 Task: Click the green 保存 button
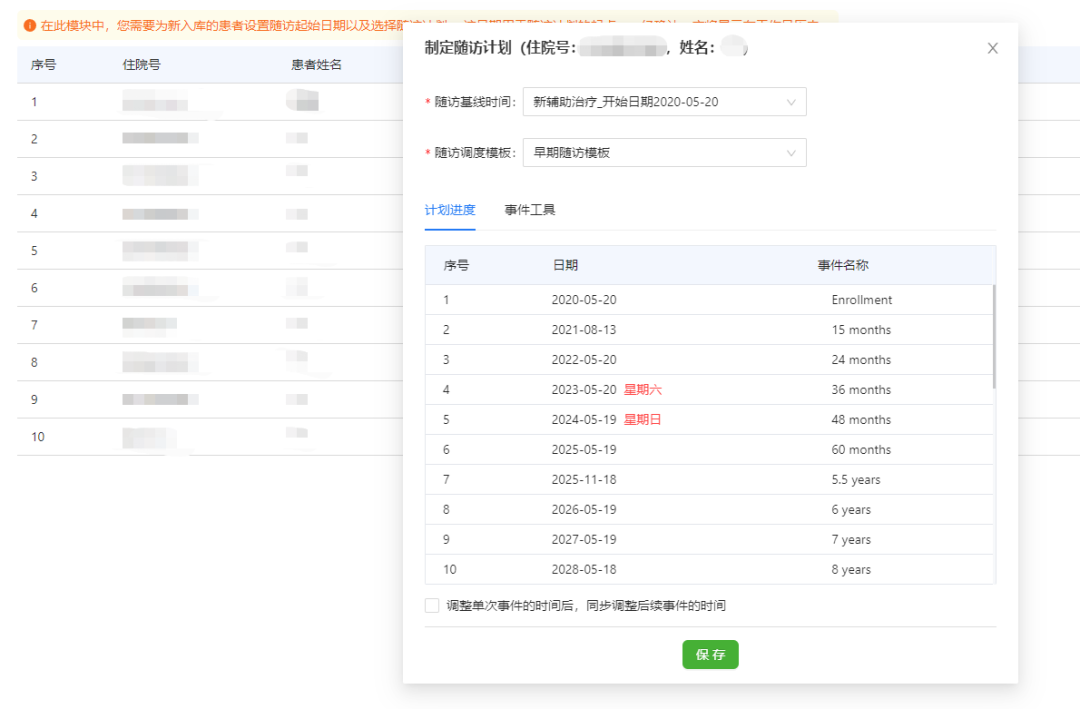pos(710,655)
